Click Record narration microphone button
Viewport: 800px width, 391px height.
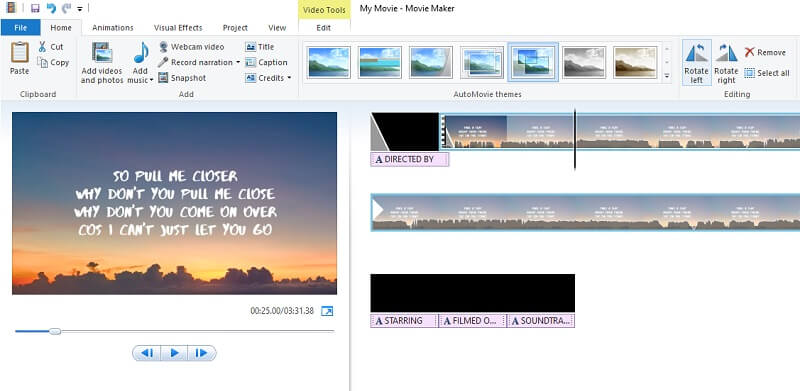click(x=195, y=62)
